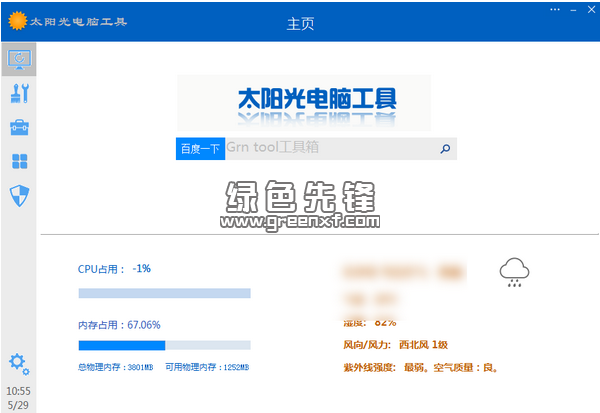Click the 百度一下 search button
The width and height of the screenshot is (600, 413).
tap(200, 149)
